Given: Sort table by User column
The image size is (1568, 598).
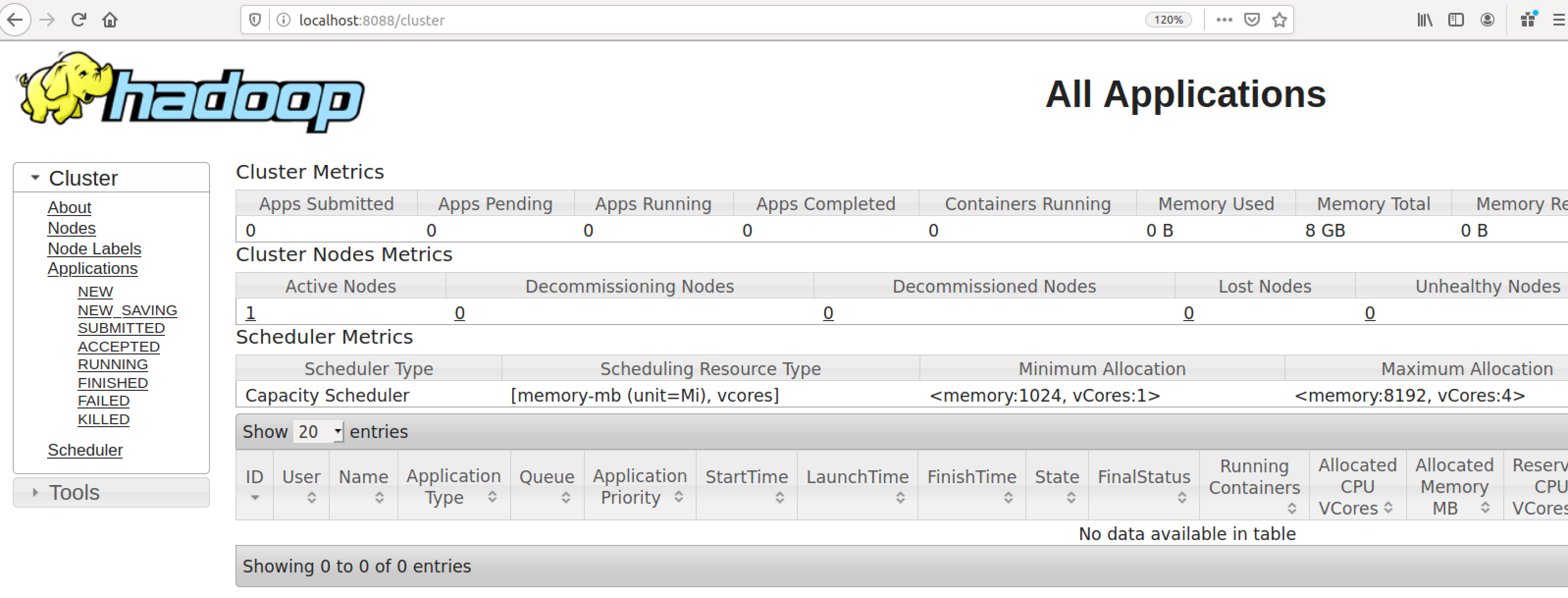Looking at the screenshot, I should click(301, 486).
